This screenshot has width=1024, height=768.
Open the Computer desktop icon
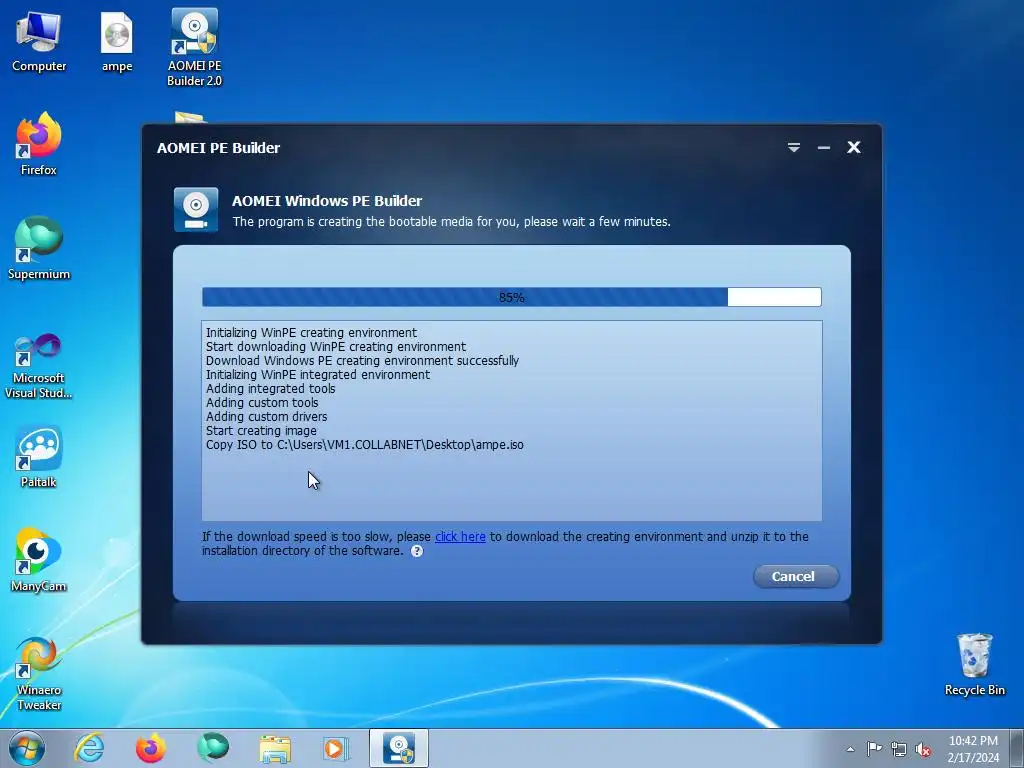39,41
